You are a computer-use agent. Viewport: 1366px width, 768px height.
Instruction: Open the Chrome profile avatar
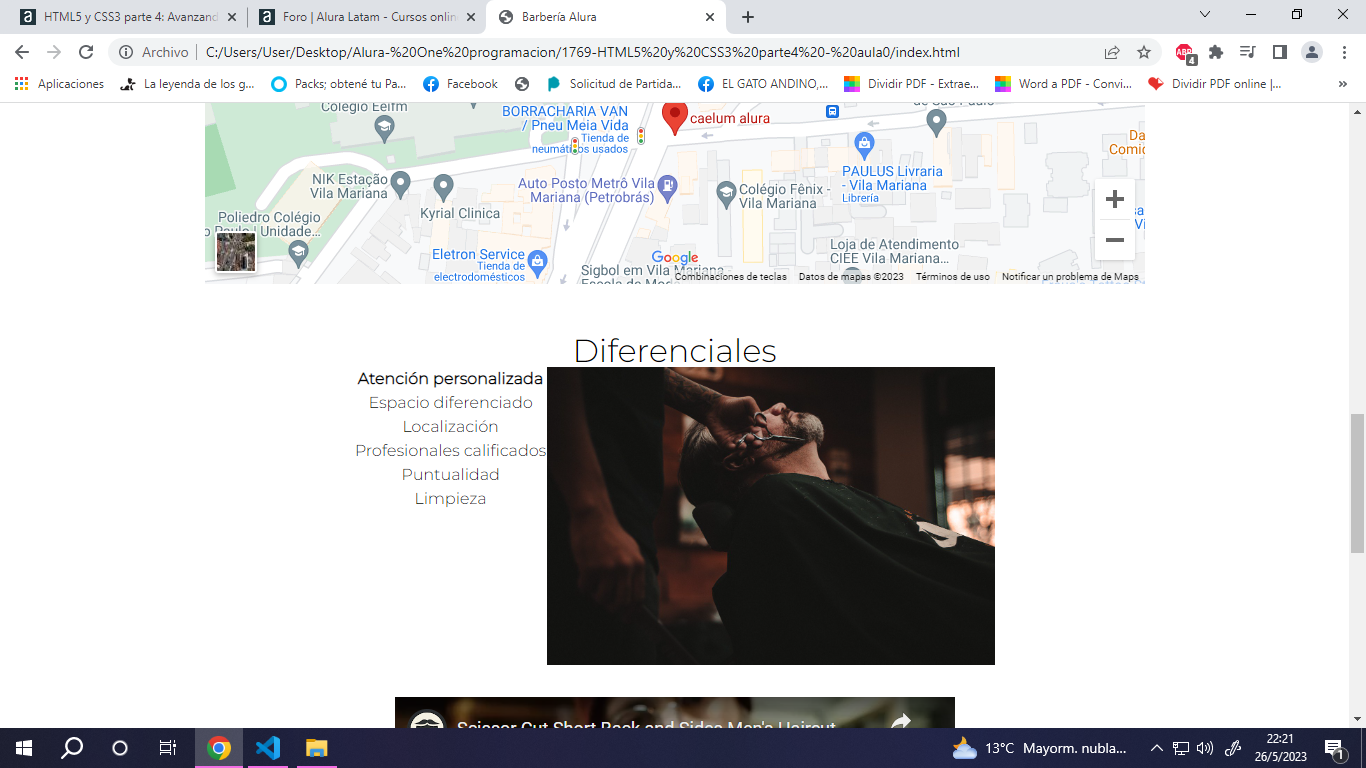(1312, 52)
